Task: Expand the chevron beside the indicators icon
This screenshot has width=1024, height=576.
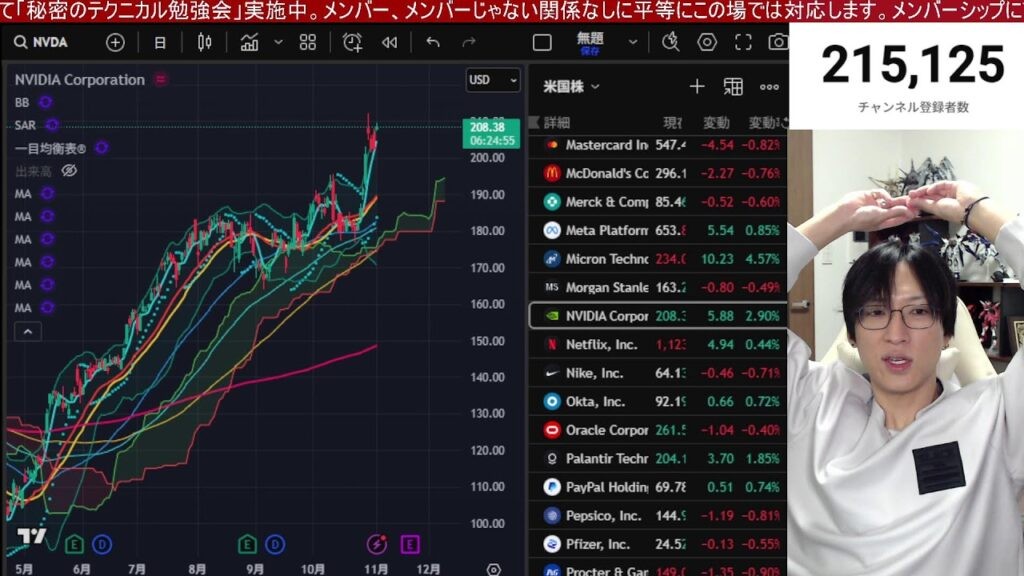Action: pyautogui.click(x=278, y=42)
